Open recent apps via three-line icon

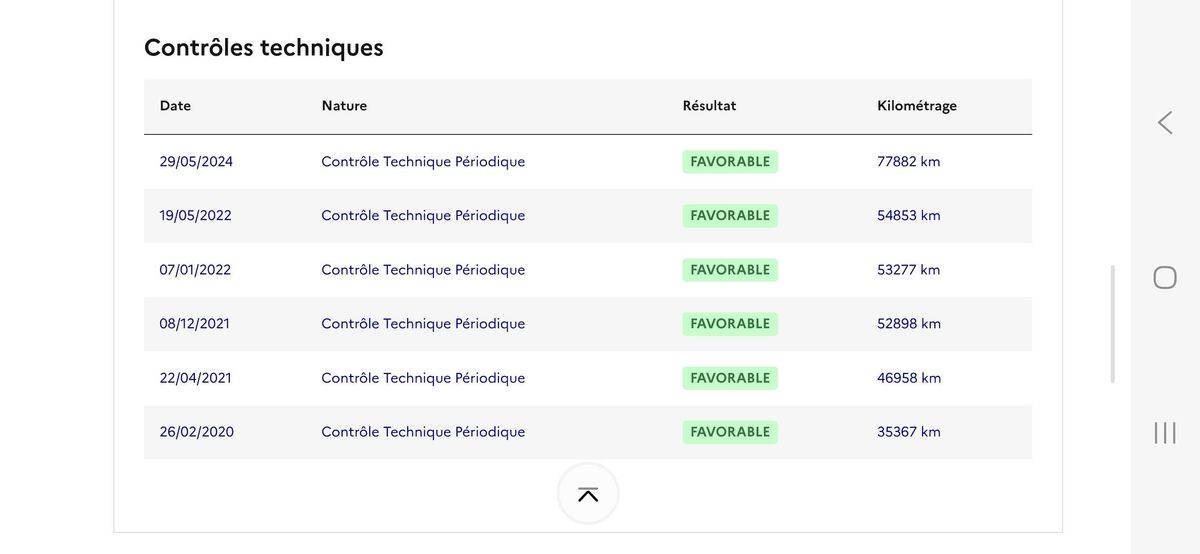point(1165,432)
